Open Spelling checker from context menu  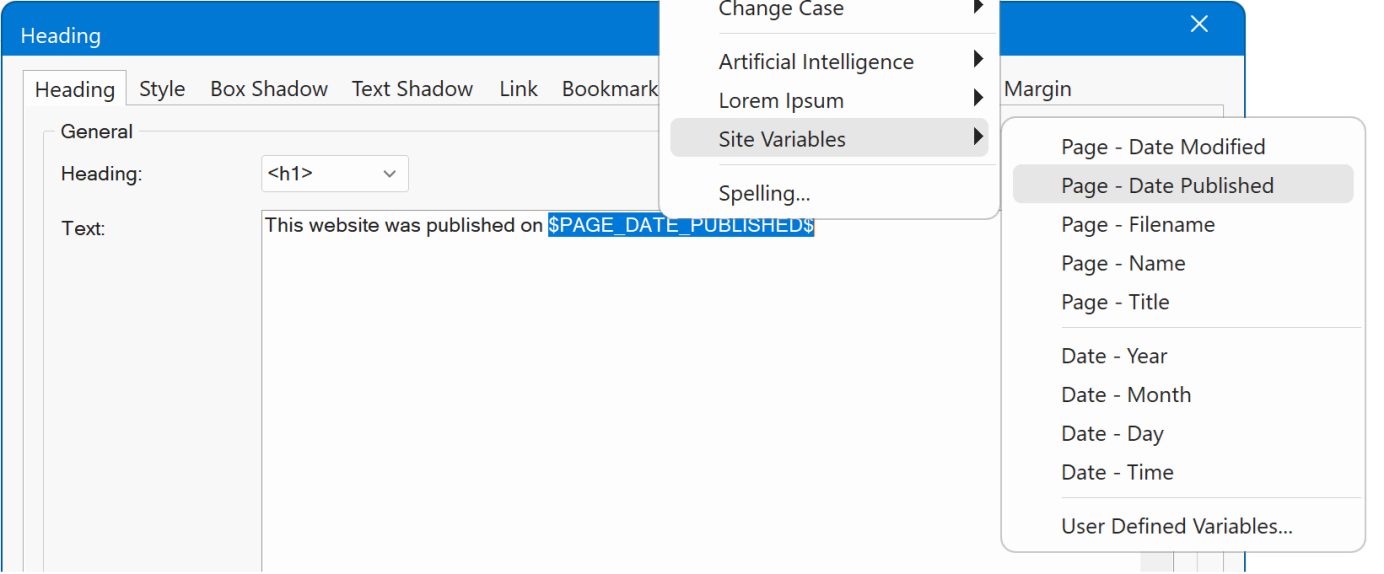pyautogui.click(x=764, y=193)
